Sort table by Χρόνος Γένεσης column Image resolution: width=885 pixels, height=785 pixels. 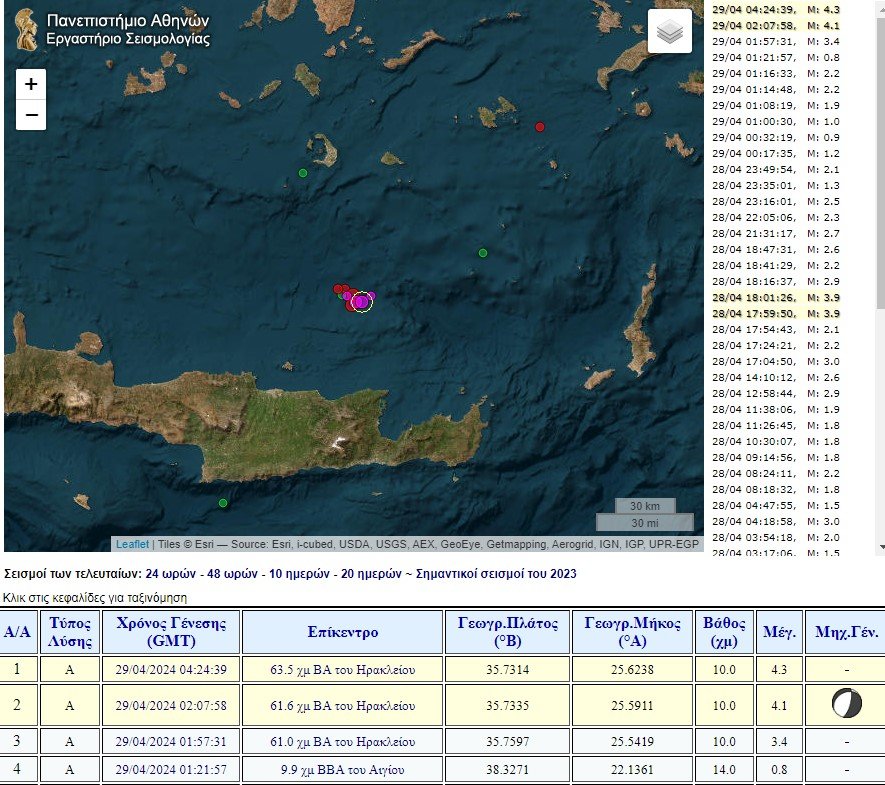pos(170,632)
